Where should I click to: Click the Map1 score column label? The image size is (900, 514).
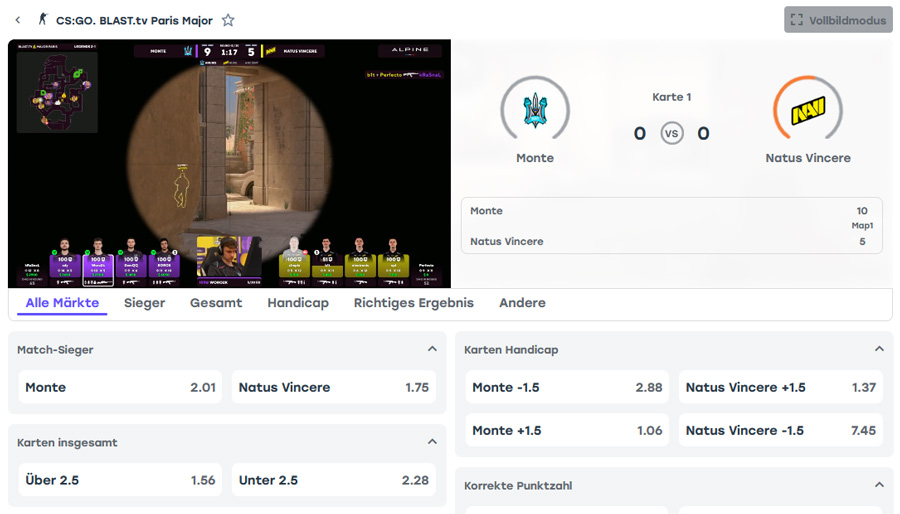pyautogui.click(x=862, y=225)
